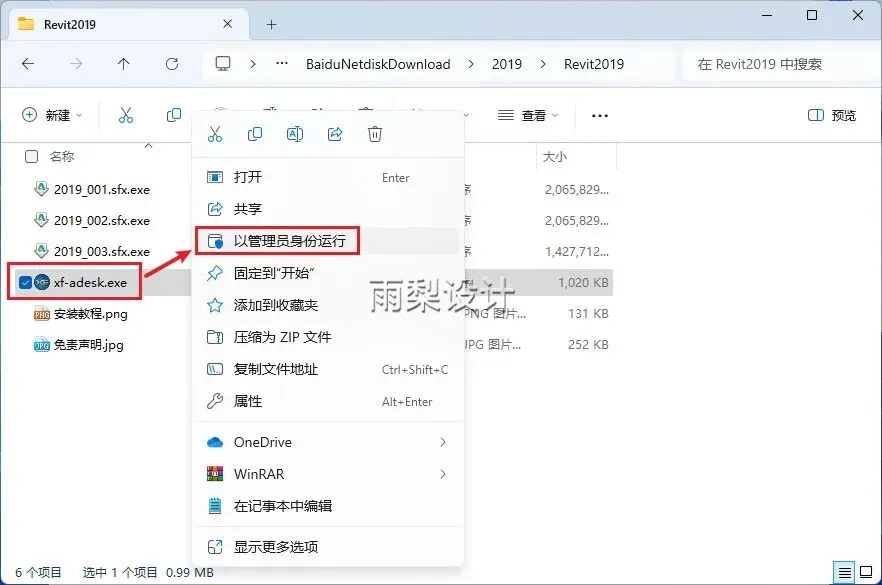The image size is (882, 585).
Task: Select 在记事本中编辑
Action: [x=327, y=506]
